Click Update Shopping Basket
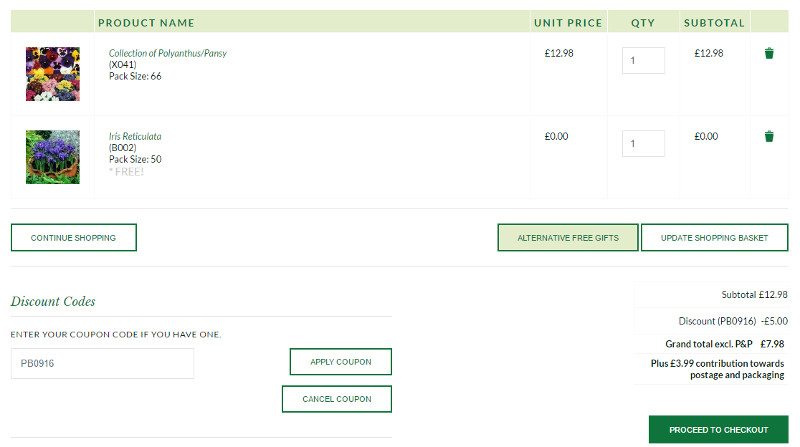Image resolution: width=800 pixels, height=447 pixels. [714, 238]
